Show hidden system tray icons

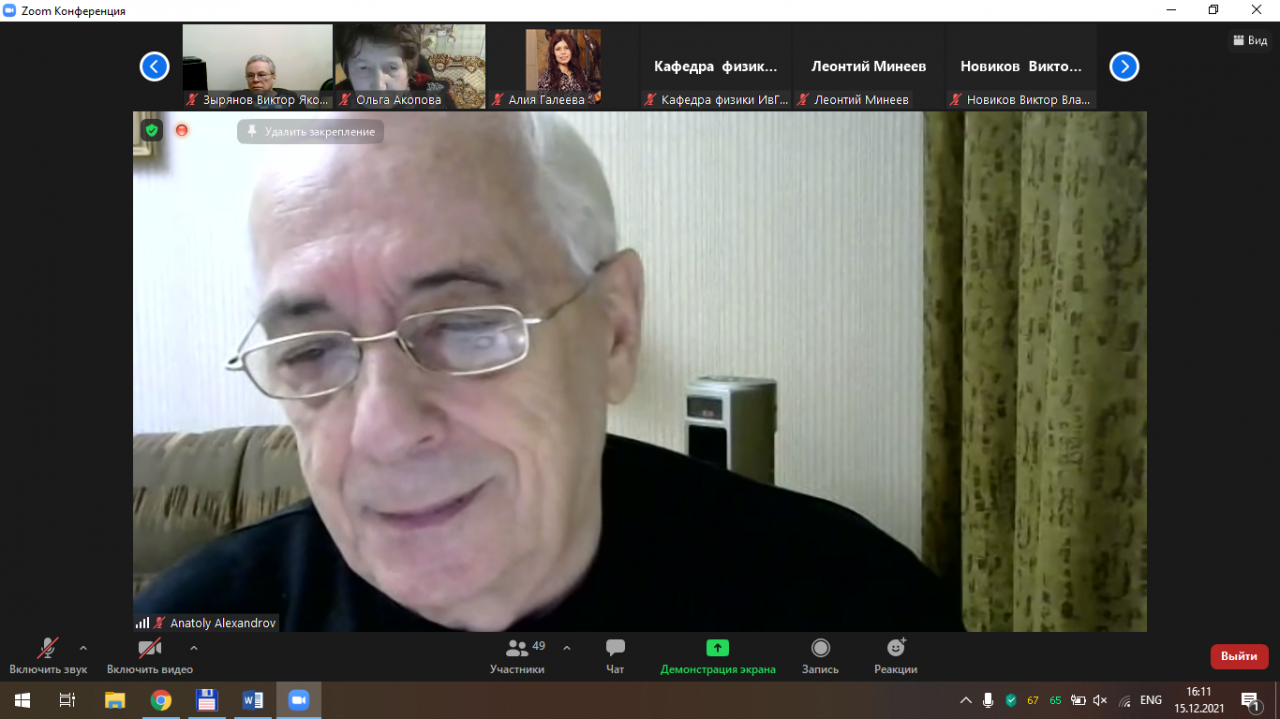pyautogui.click(x=965, y=700)
